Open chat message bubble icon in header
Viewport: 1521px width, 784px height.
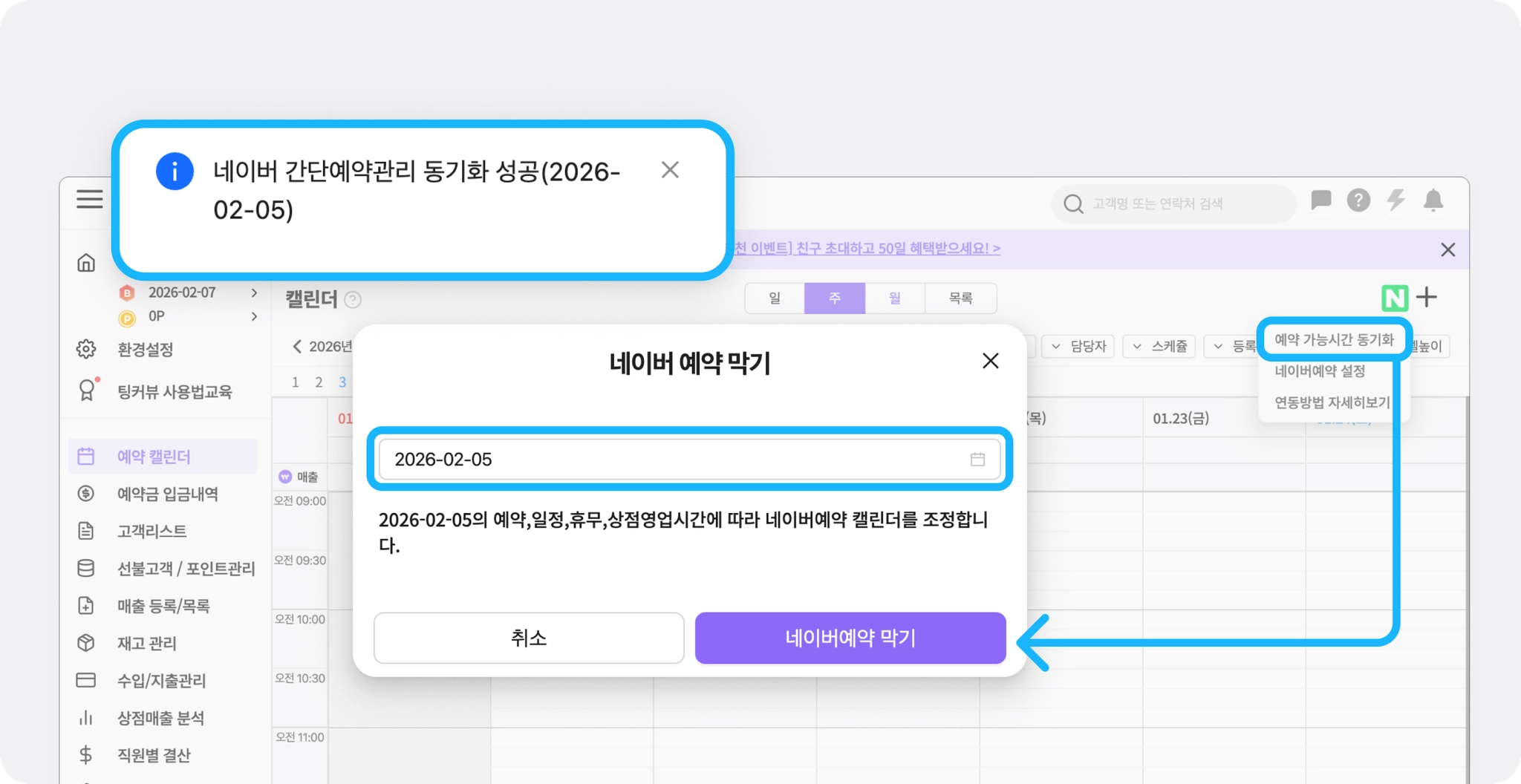click(1321, 200)
